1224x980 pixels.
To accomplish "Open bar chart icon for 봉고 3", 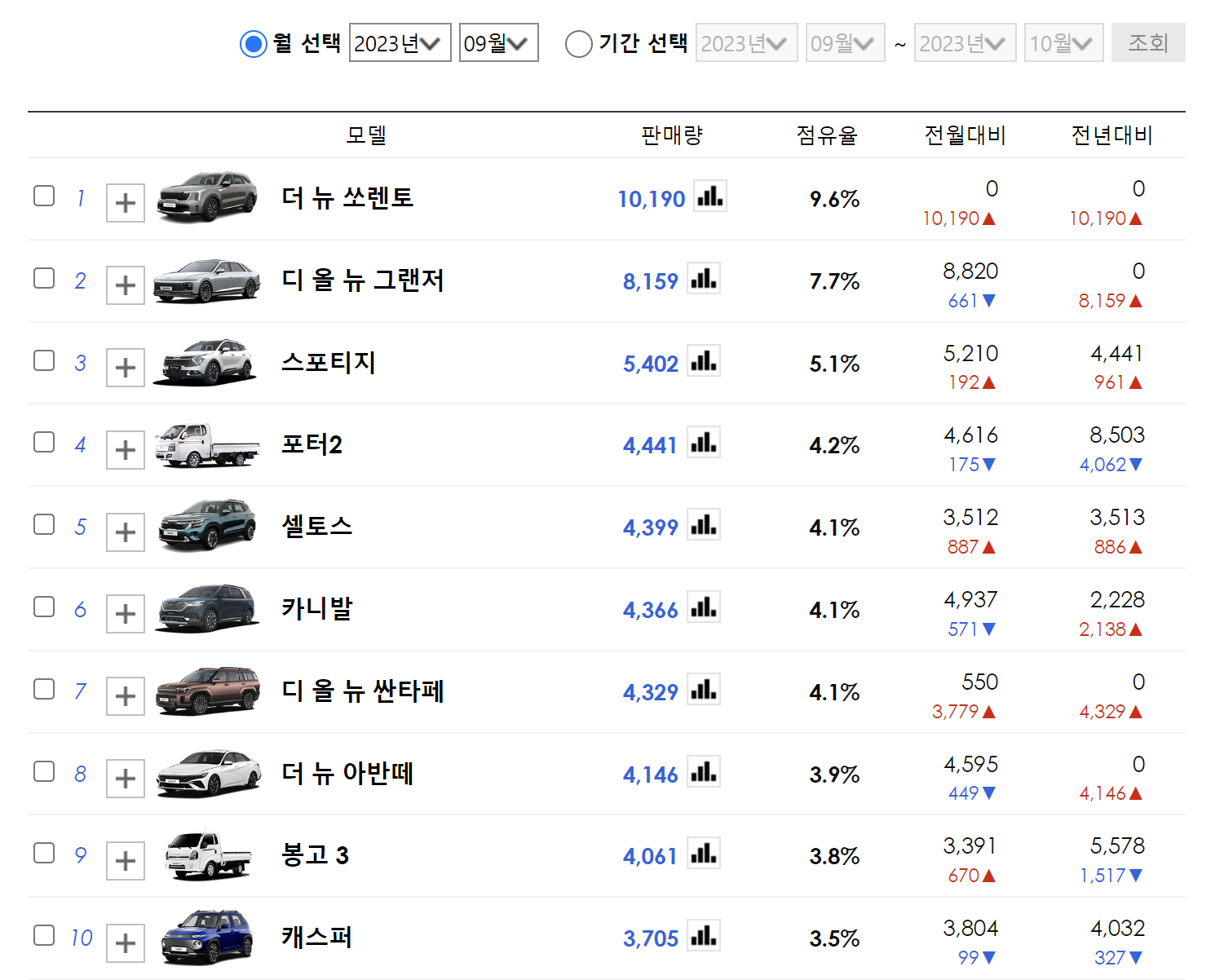I will (x=703, y=854).
